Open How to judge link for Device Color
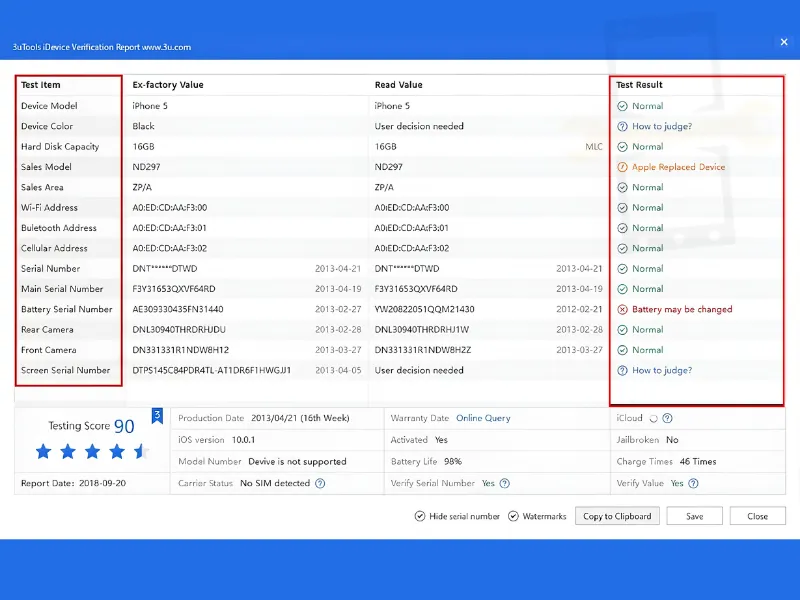This screenshot has width=800, height=600. pyautogui.click(x=662, y=127)
